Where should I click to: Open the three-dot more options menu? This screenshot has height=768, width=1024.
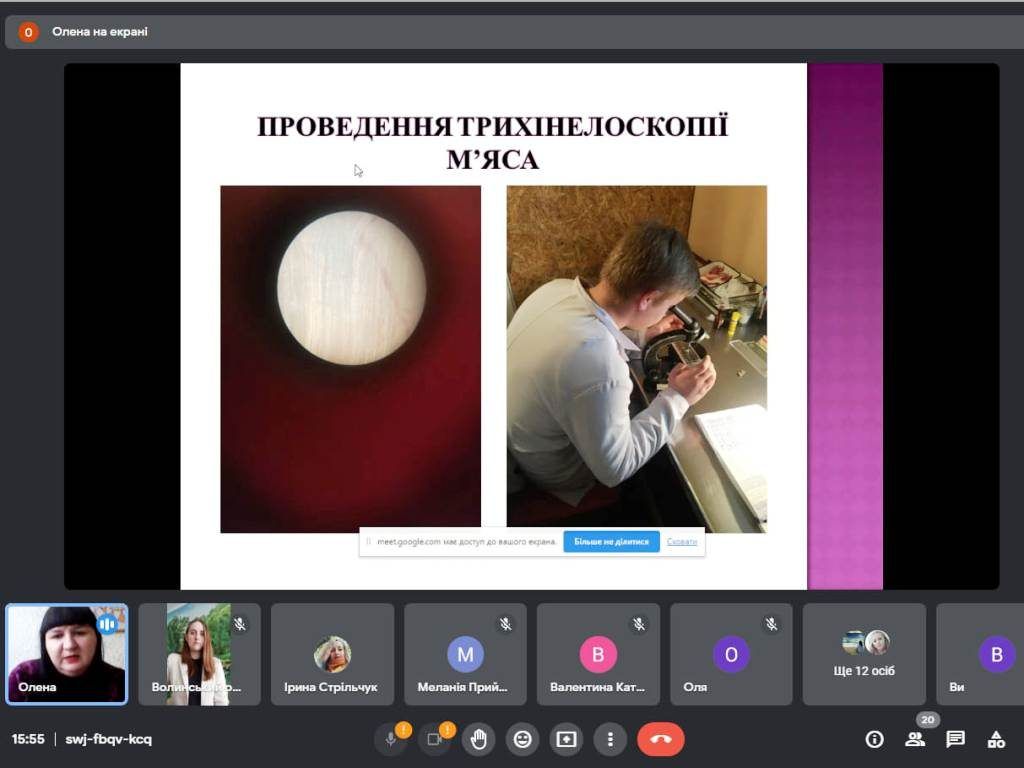610,739
